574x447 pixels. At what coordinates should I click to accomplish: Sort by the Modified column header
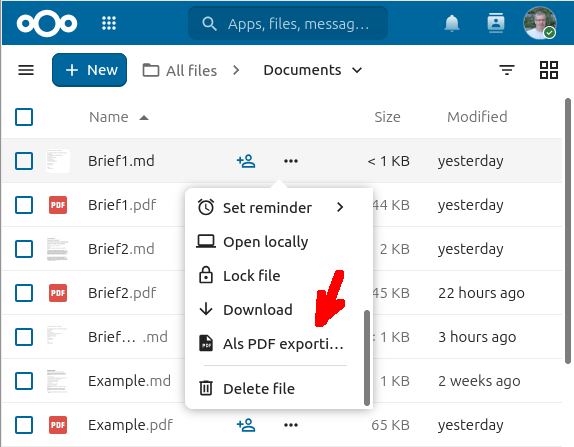(477, 117)
